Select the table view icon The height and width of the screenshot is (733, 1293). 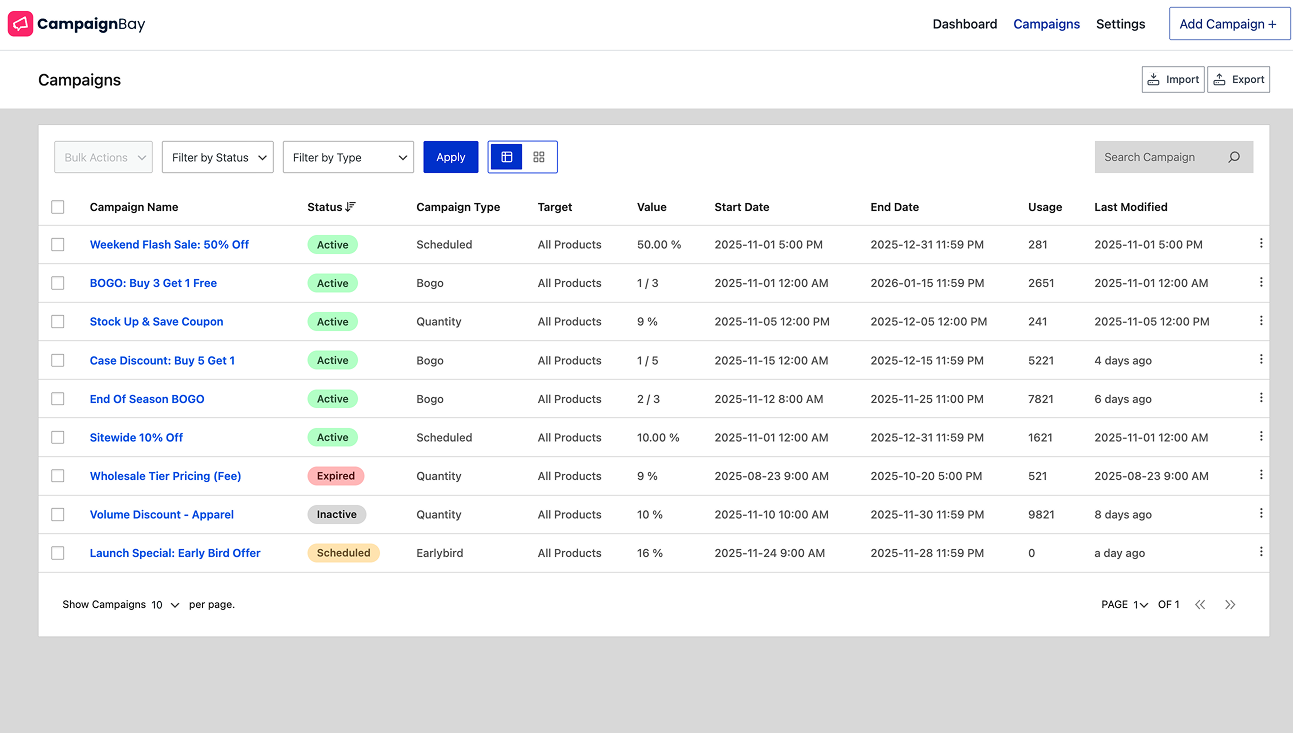[507, 157]
